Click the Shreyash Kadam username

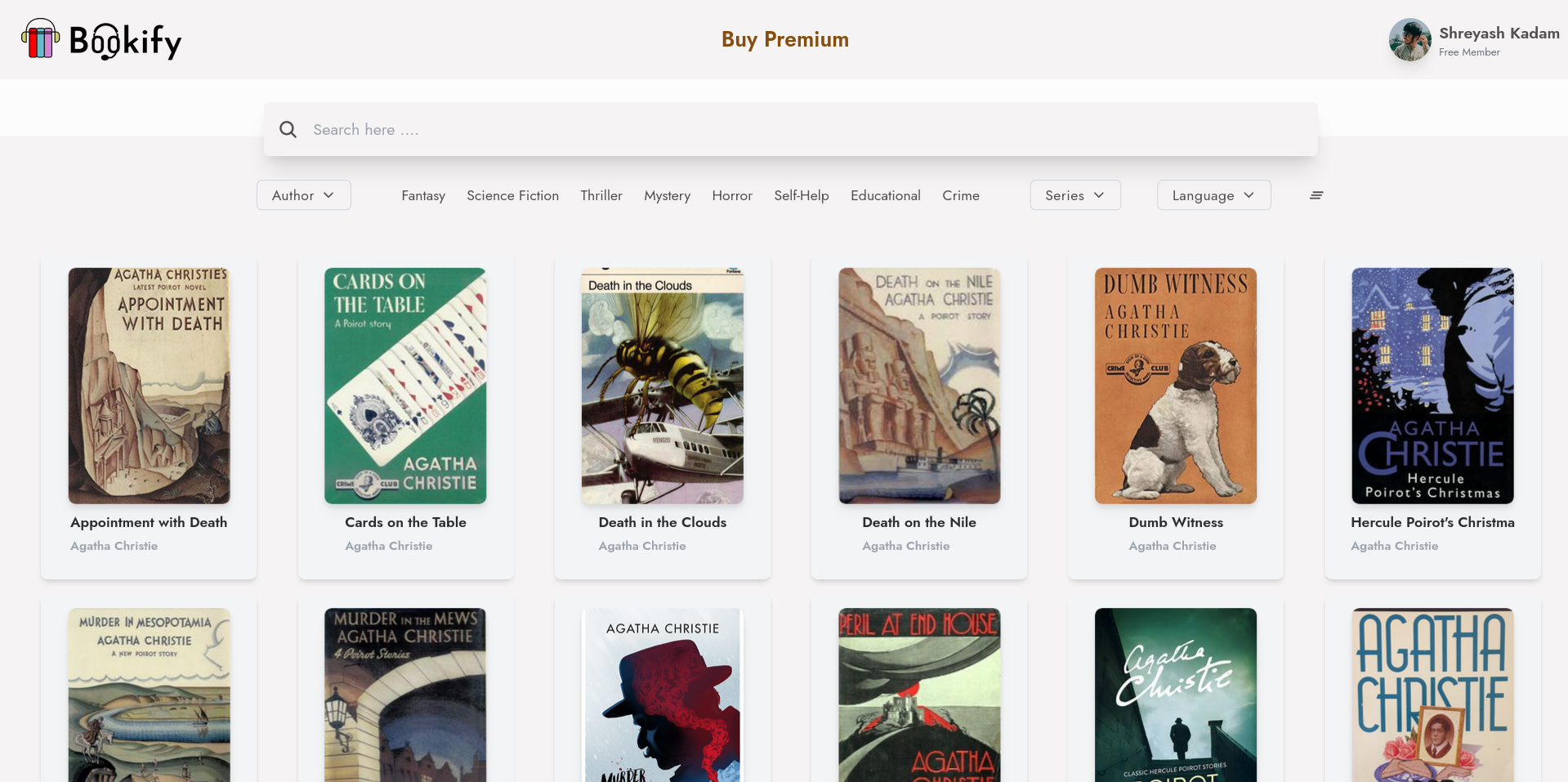pyautogui.click(x=1499, y=33)
